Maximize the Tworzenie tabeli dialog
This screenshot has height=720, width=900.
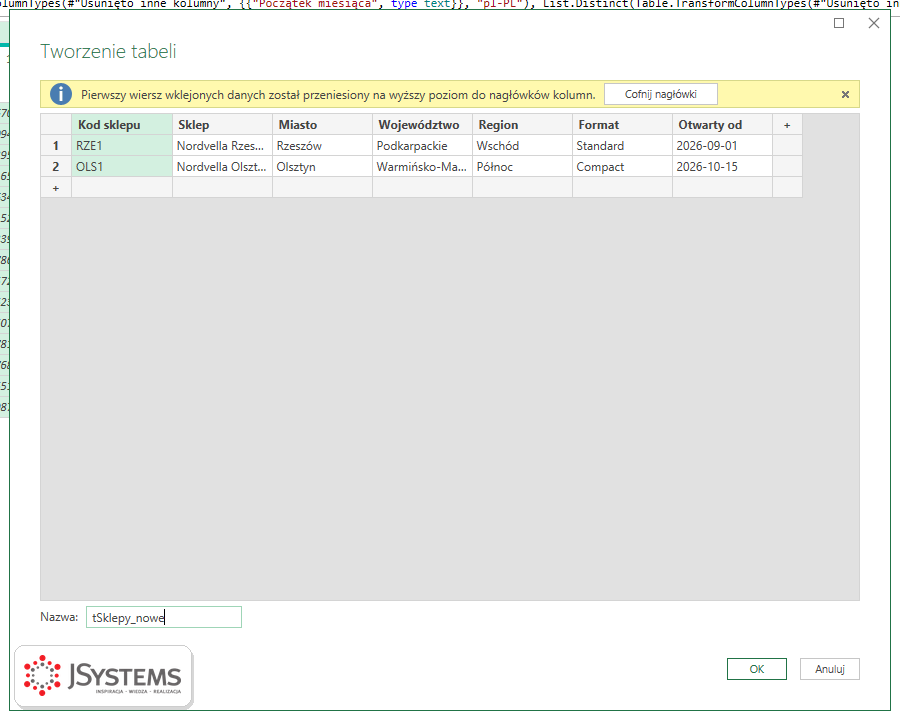coord(839,23)
